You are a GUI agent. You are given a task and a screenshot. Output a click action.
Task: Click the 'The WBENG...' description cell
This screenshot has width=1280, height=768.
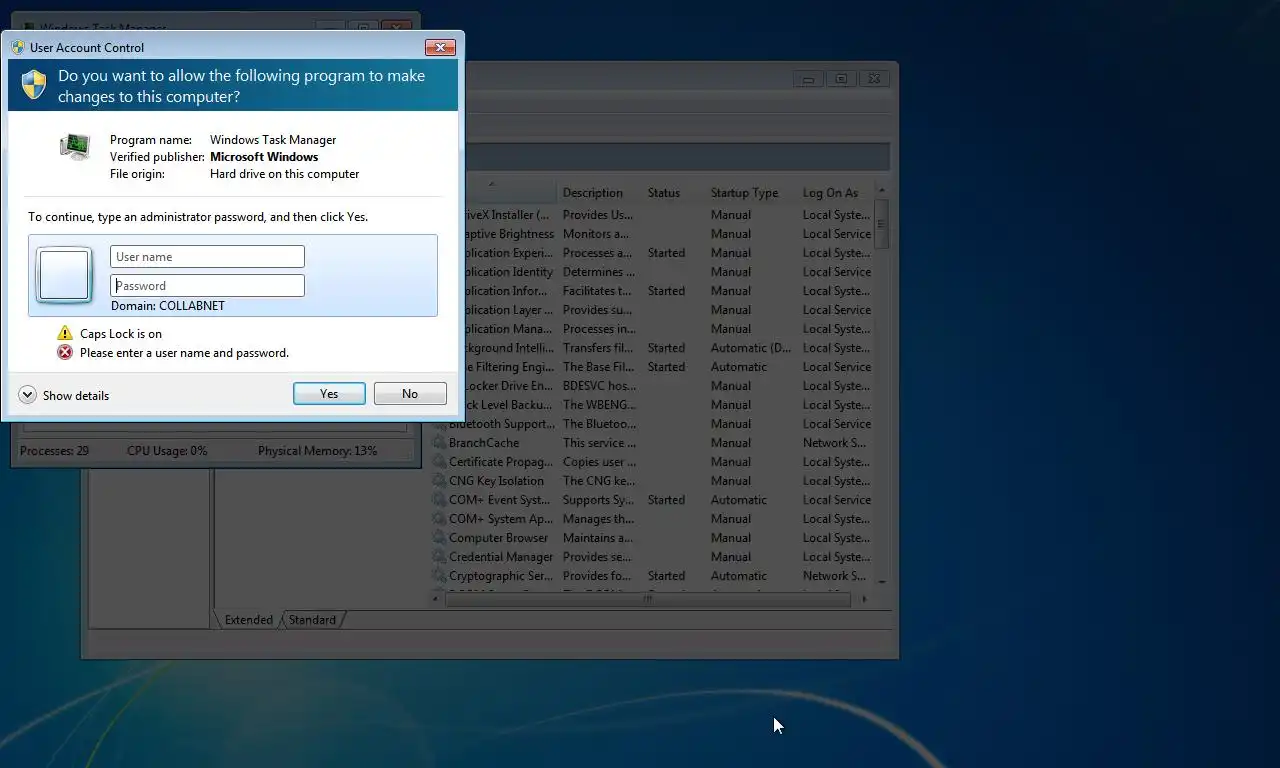[x=599, y=405]
